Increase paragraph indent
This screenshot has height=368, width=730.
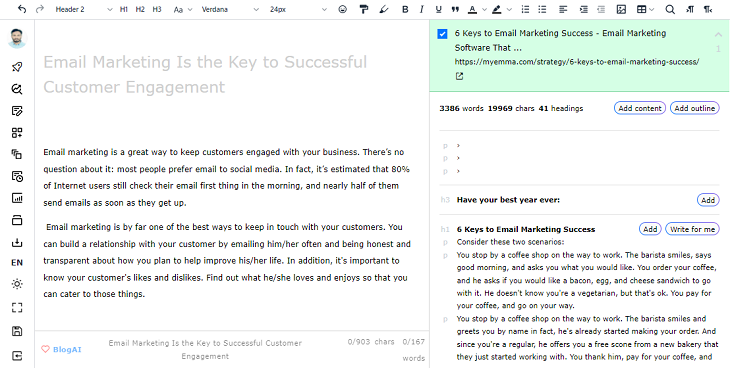point(583,9)
